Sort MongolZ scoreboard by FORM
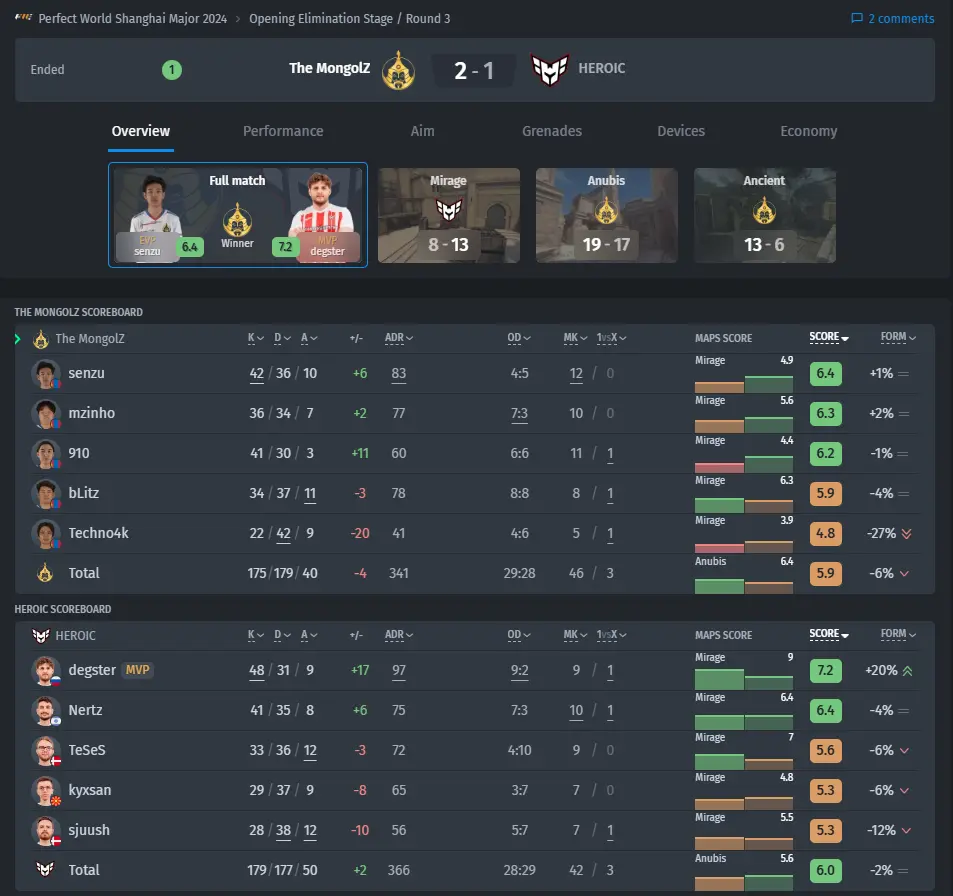 pyautogui.click(x=898, y=337)
